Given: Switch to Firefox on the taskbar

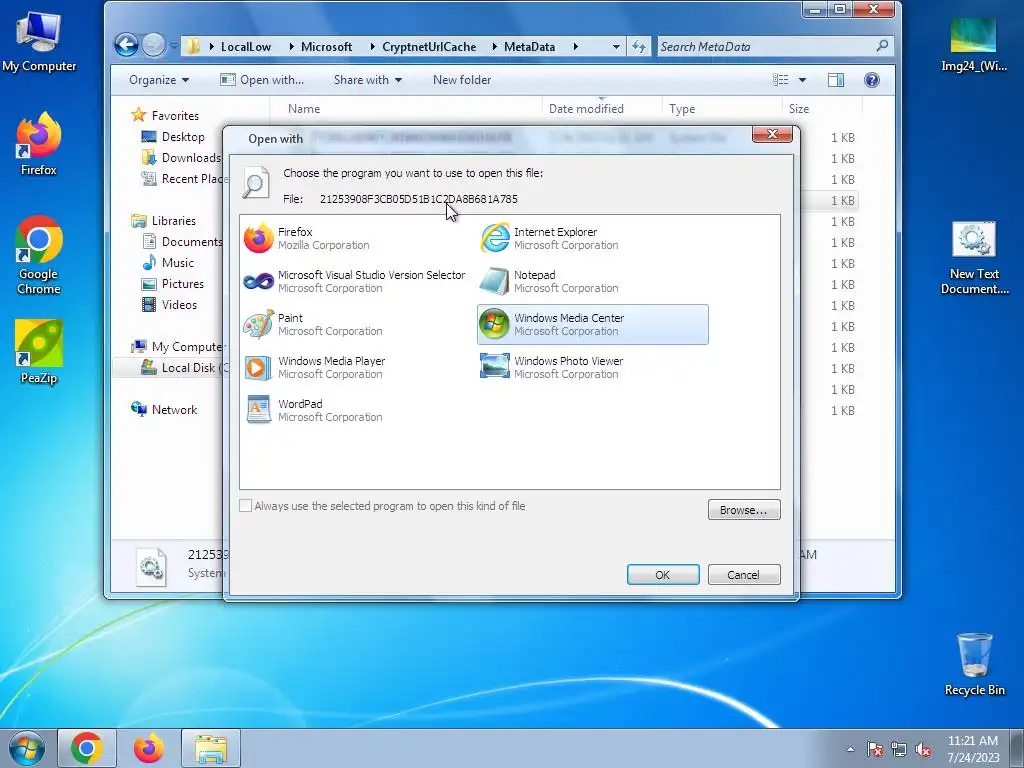Looking at the screenshot, I should pos(148,748).
